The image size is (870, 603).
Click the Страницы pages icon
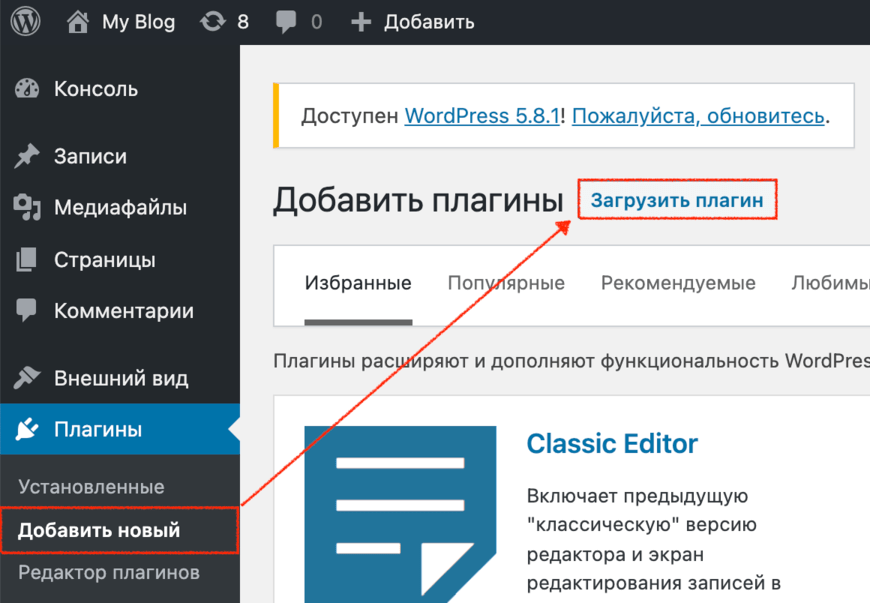click(27, 260)
